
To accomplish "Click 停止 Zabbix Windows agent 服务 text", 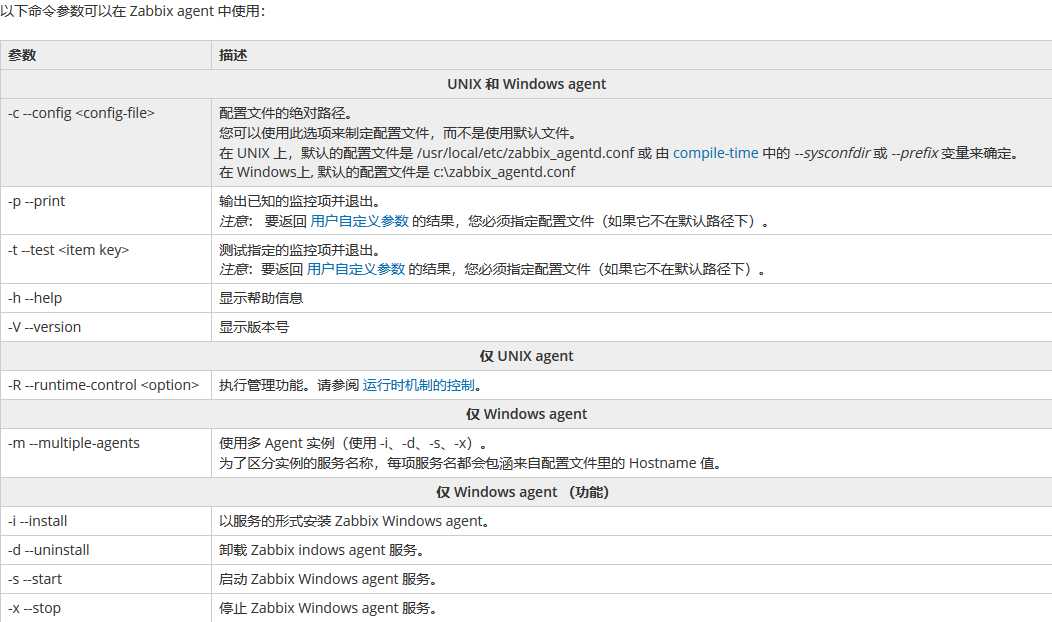I will (x=328, y=608).
